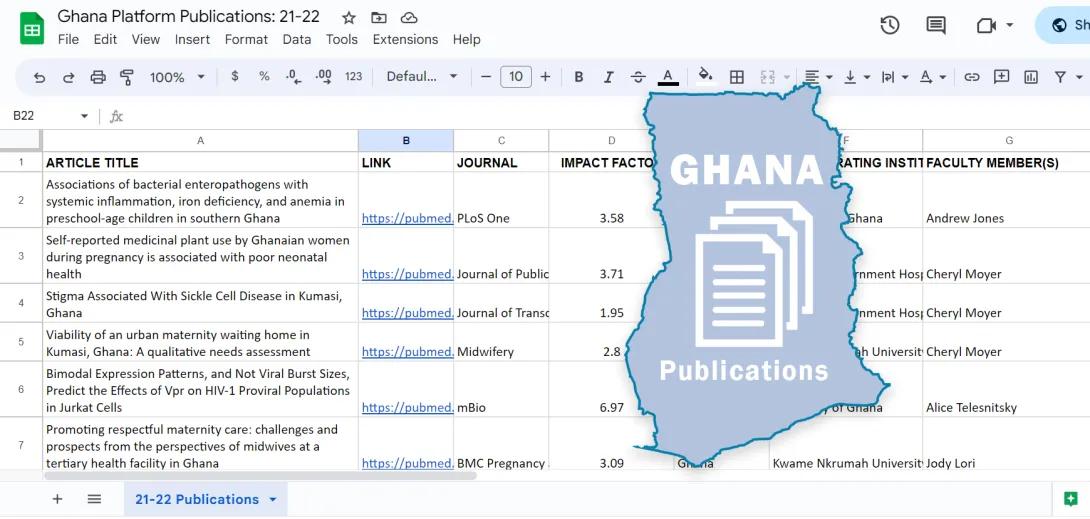Open the filter views dropdown arrow
Image resolution: width=1090 pixels, height=519 pixels.
coord(1079,77)
